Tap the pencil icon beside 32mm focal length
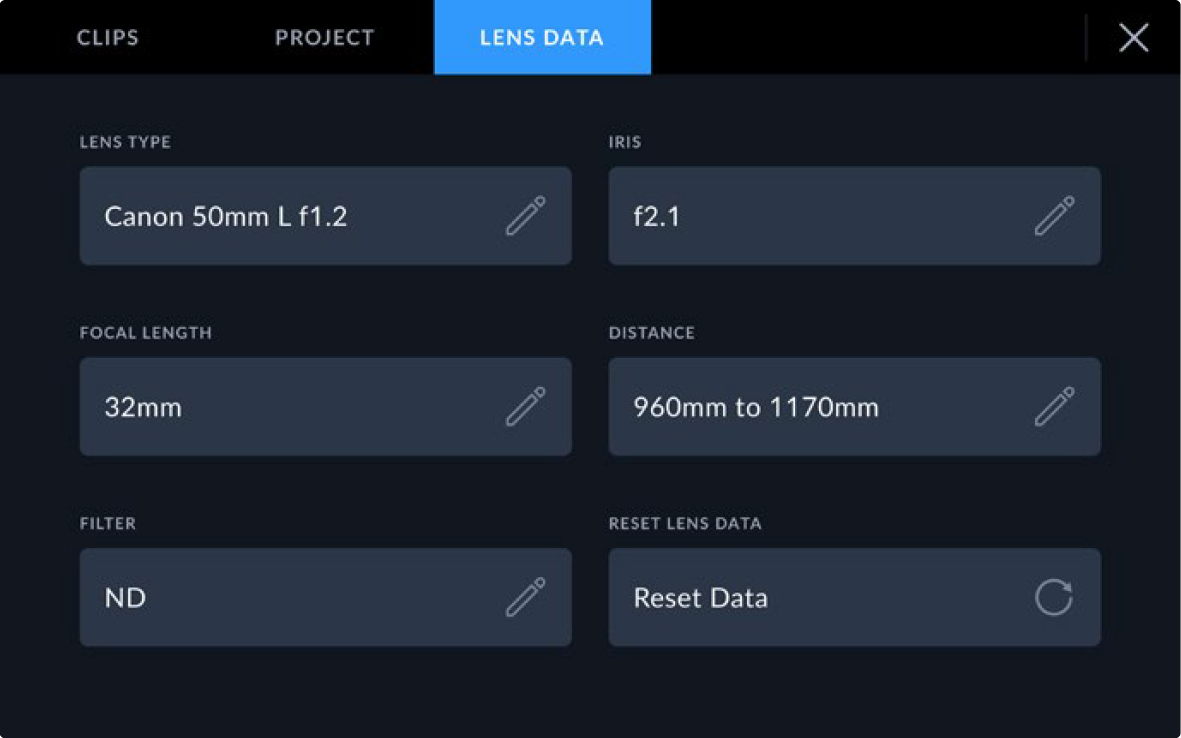Image resolution: width=1181 pixels, height=738 pixels. coord(525,407)
